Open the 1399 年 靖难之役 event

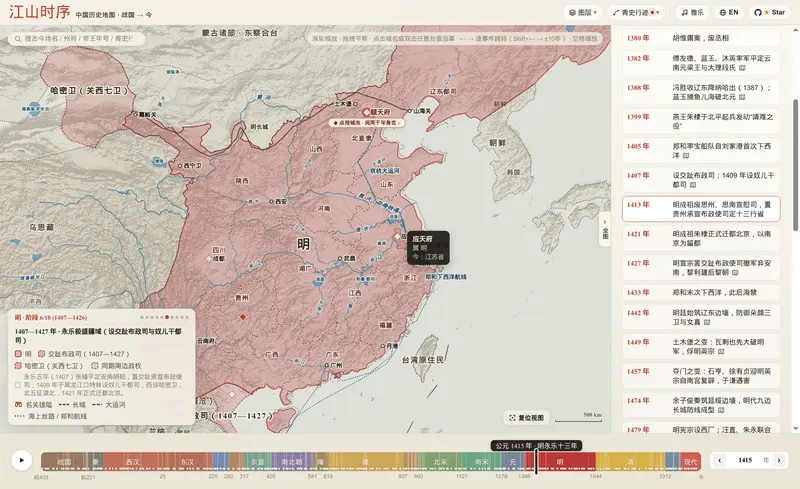click(701, 121)
